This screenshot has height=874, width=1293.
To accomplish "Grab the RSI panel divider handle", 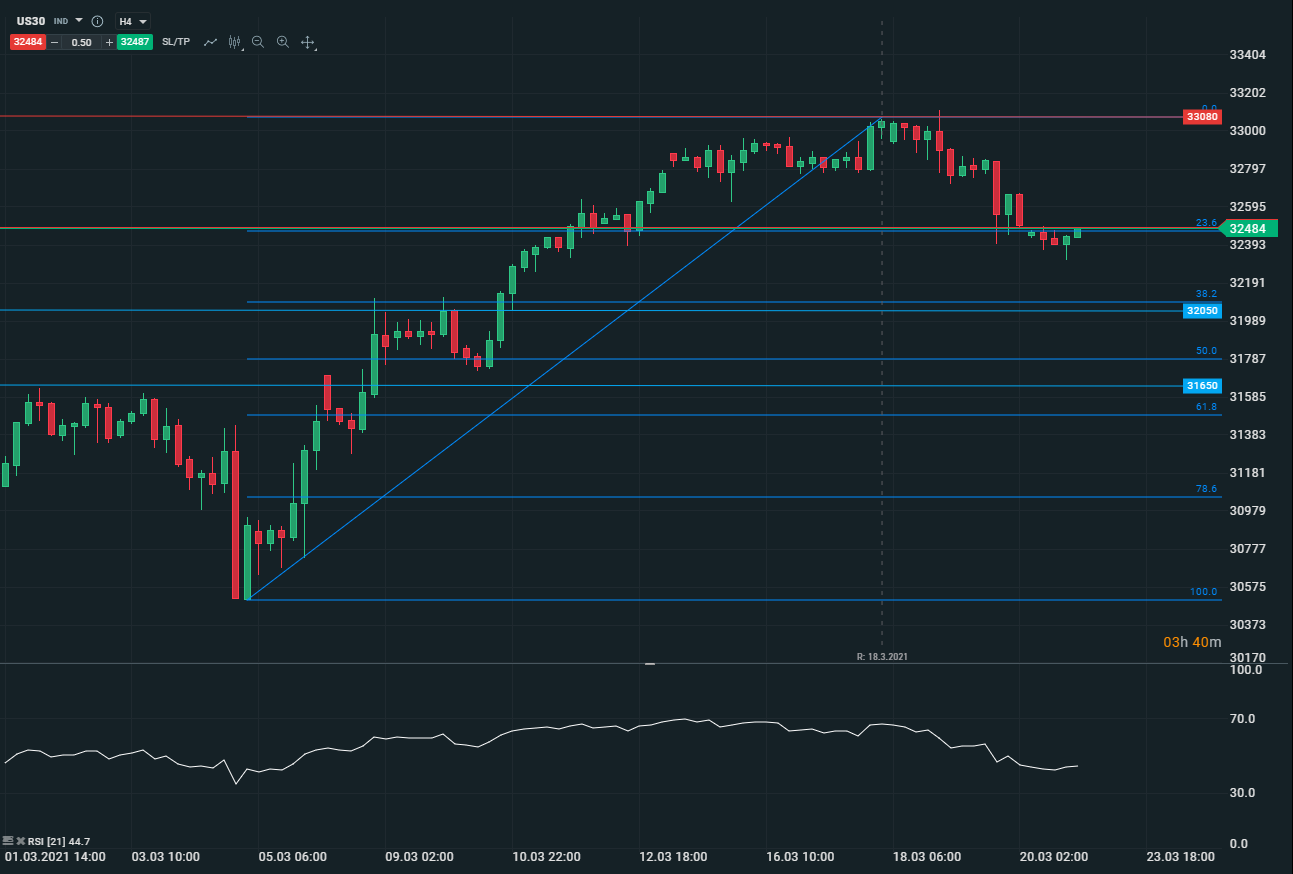I will coord(649,663).
